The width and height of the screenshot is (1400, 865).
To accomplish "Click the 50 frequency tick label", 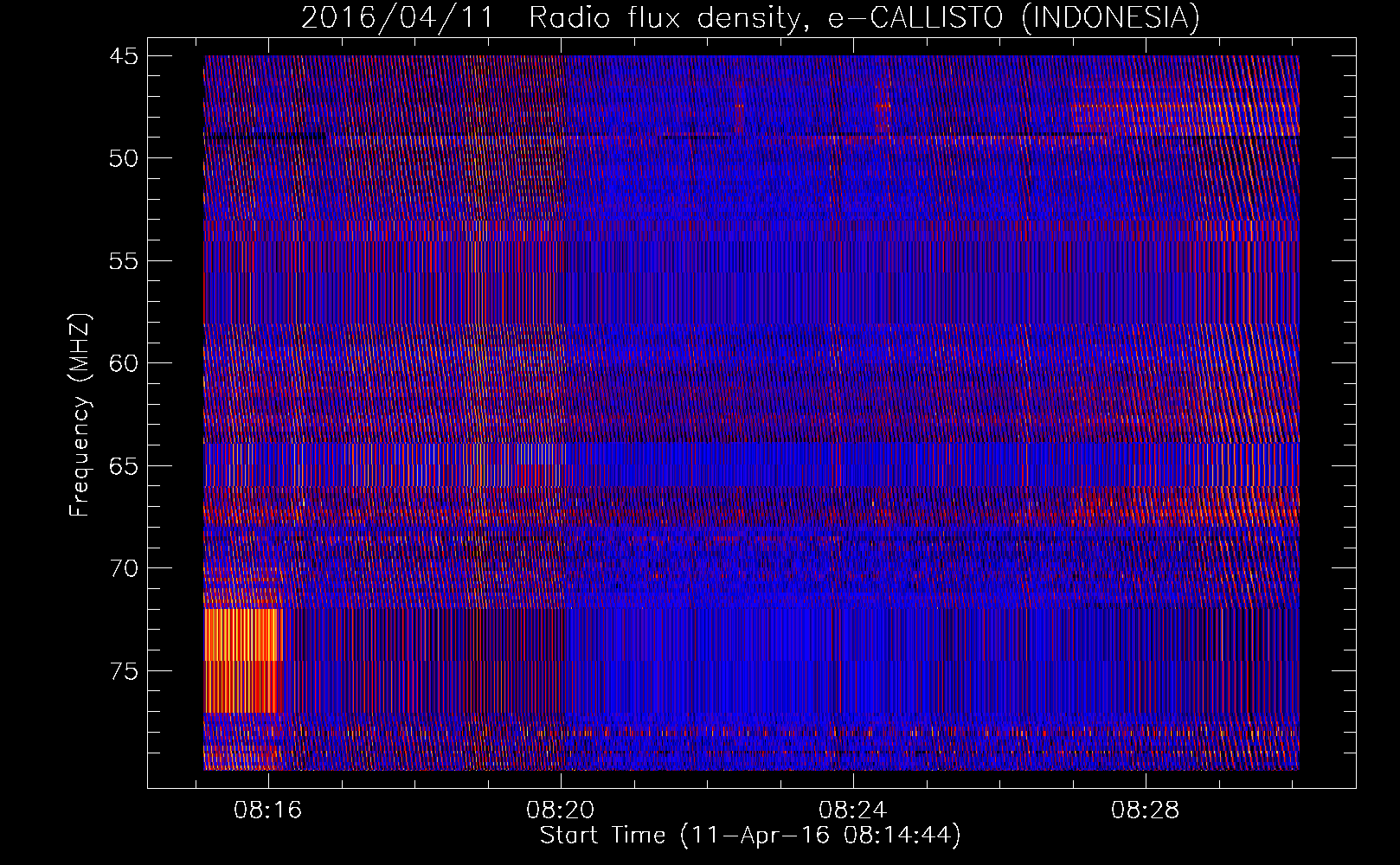I will tap(124, 158).
